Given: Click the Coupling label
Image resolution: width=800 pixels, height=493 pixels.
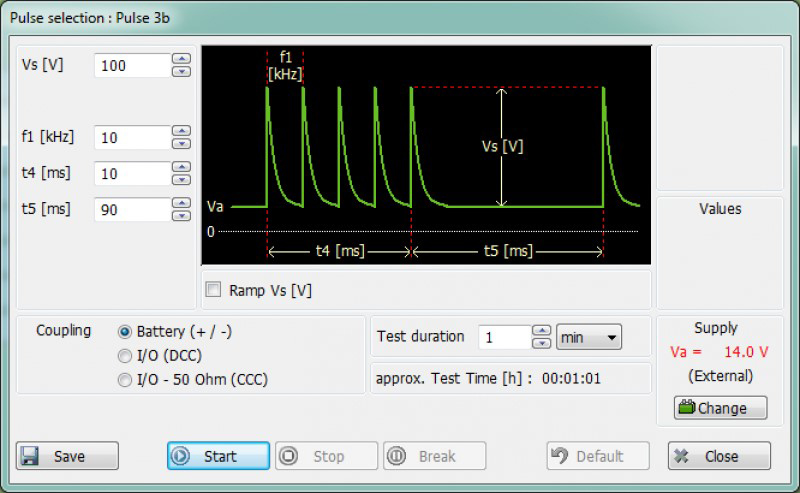Looking at the screenshot, I should pyautogui.click(x=63, y=331).
